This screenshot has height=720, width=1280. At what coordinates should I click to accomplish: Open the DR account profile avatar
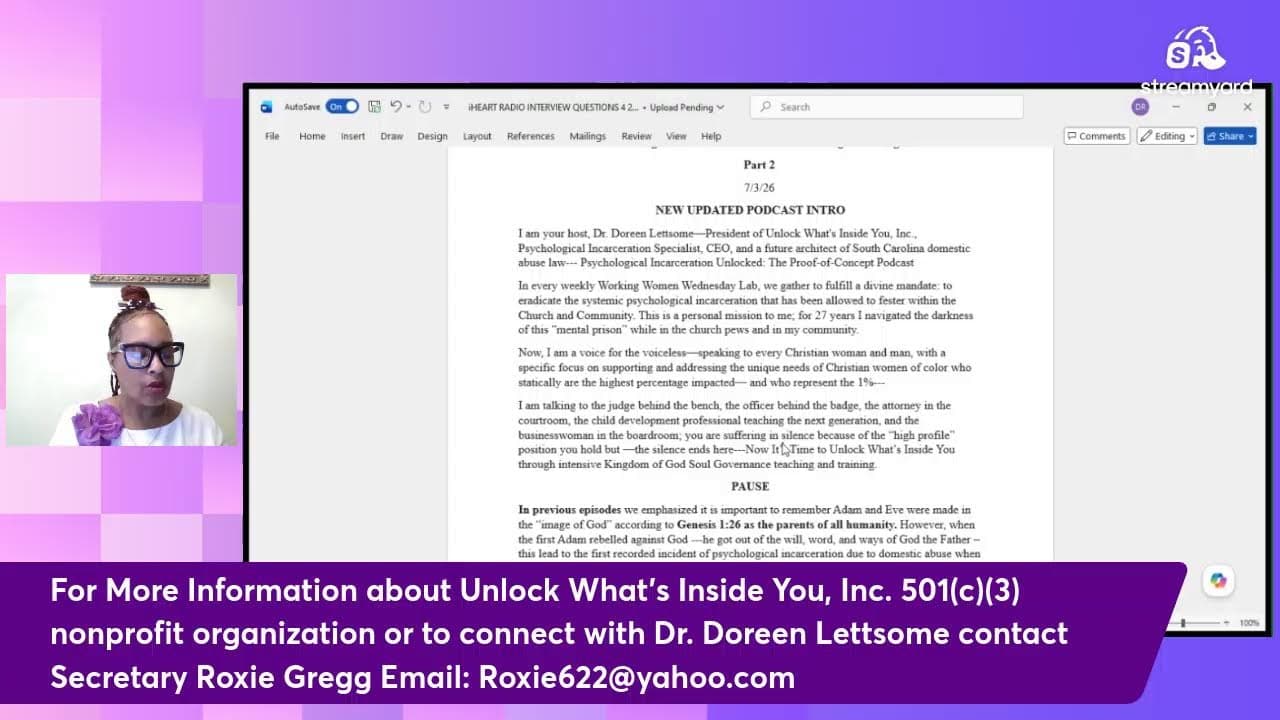point(1140,107)
